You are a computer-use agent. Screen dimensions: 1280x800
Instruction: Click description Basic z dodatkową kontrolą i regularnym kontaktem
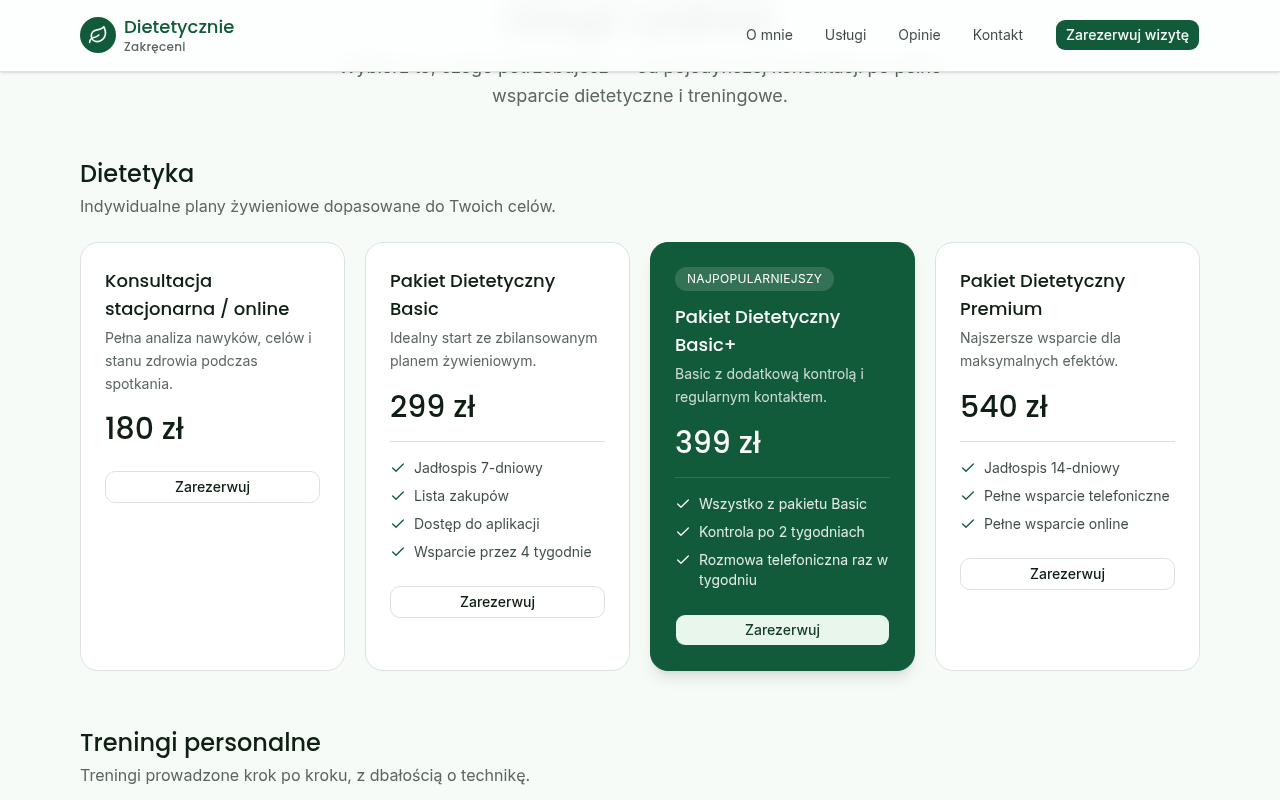pyautogui.click(x=769, y=385)
